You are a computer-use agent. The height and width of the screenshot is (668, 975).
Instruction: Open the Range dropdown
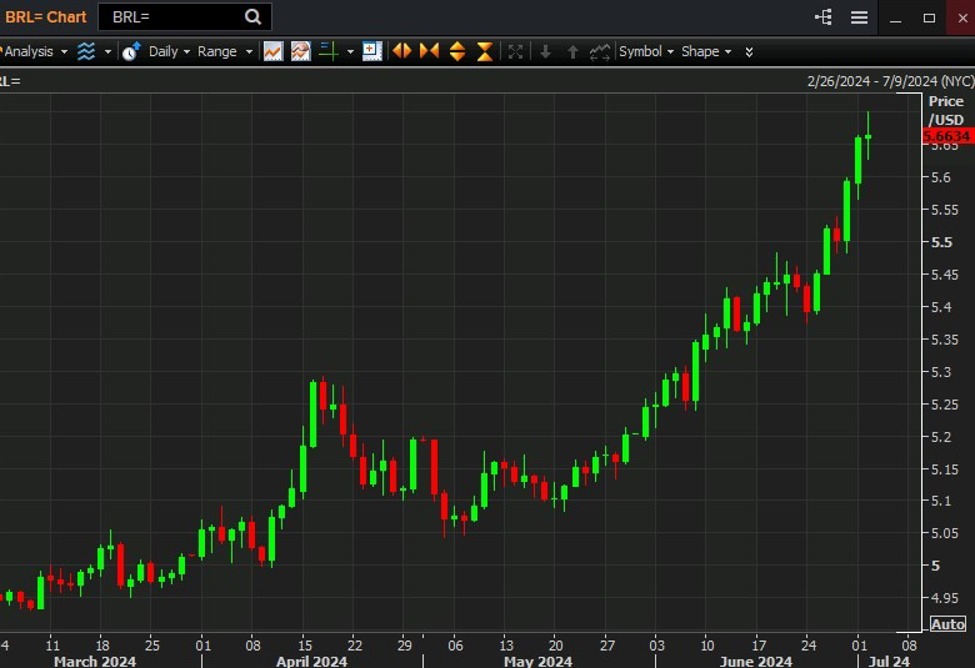(x=222, y=51)
